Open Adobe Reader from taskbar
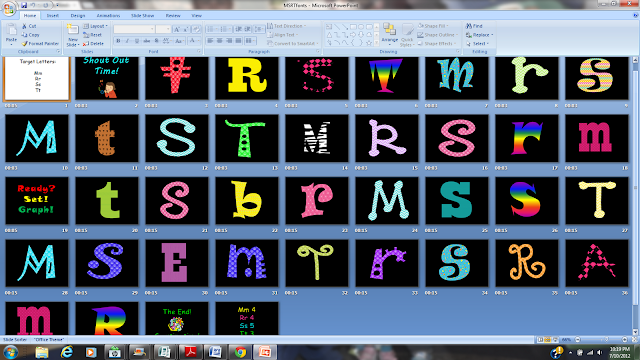The image size is (640, 360). [x=190, y=352]
